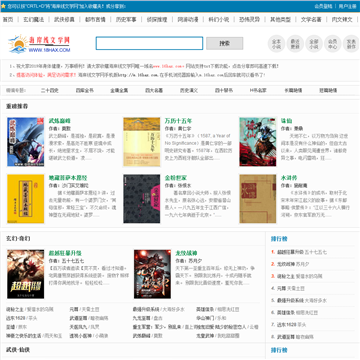360x360 pixels.
Task: Click the 金粉世家 book cover
Action: click(x=142, y=199)
